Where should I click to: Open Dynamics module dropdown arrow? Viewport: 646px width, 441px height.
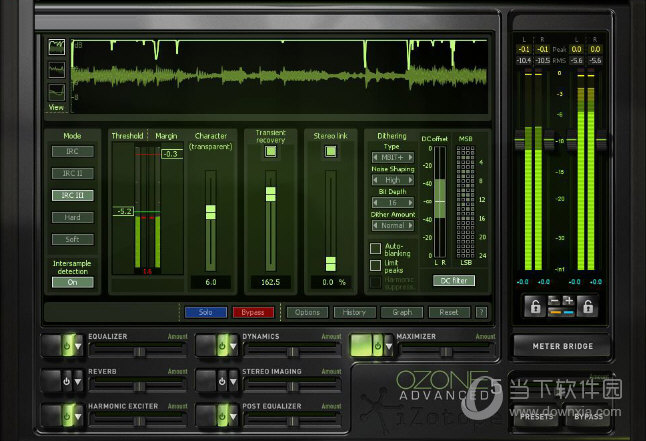[233, 346]
